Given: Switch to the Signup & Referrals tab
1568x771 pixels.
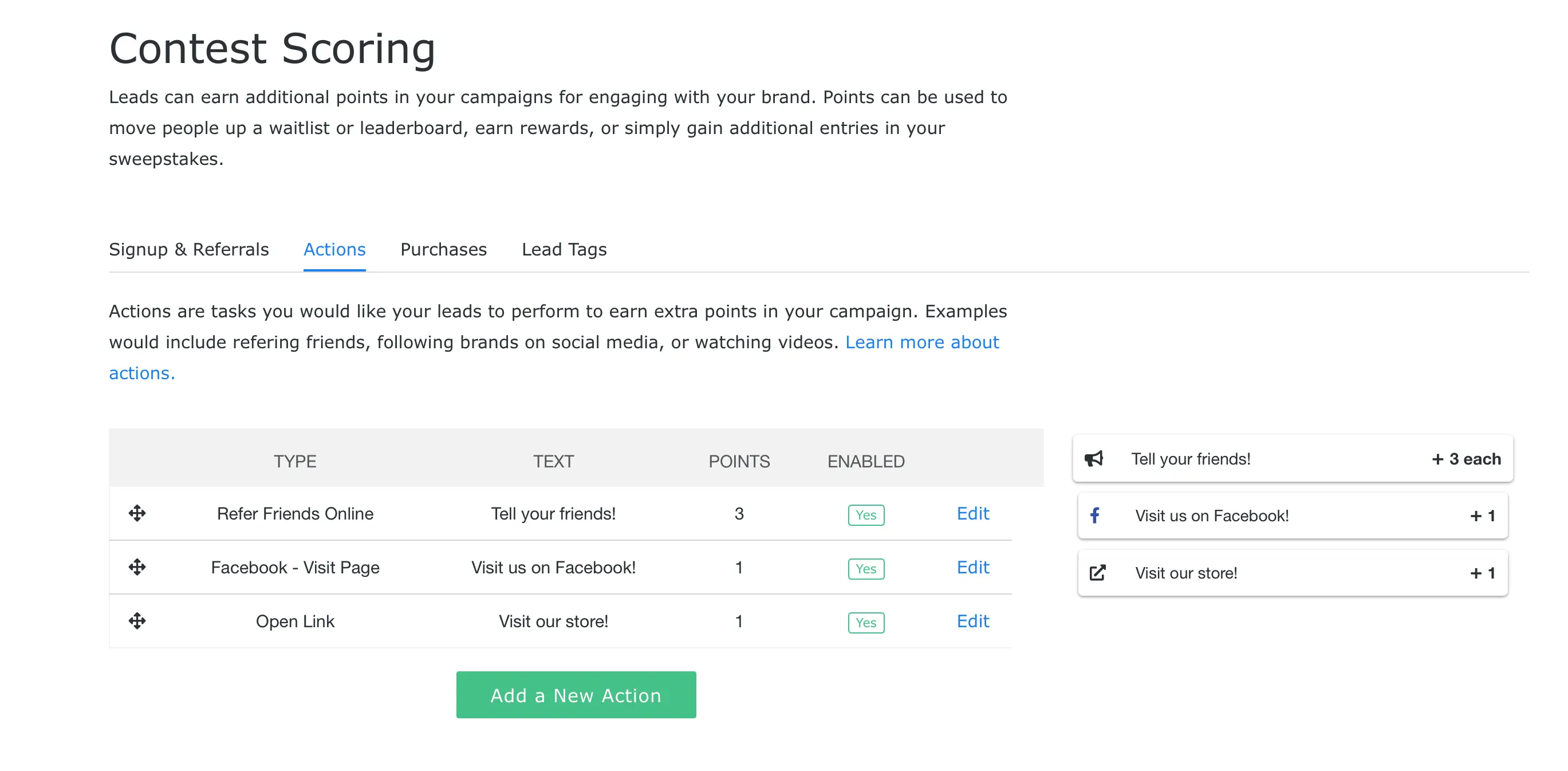Looking at the screenshot, I should point(188,249).
